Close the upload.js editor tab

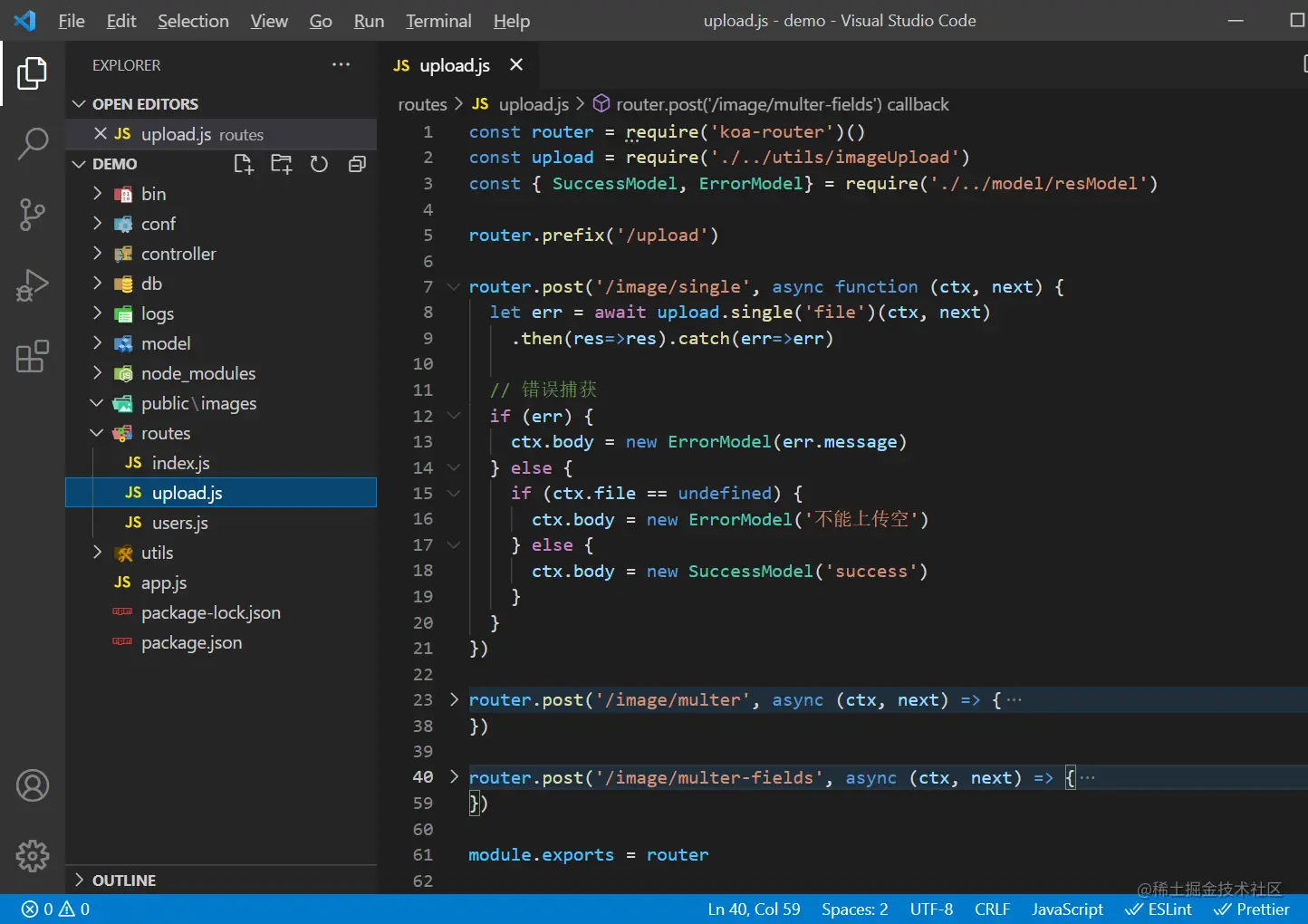pos(516,65)
